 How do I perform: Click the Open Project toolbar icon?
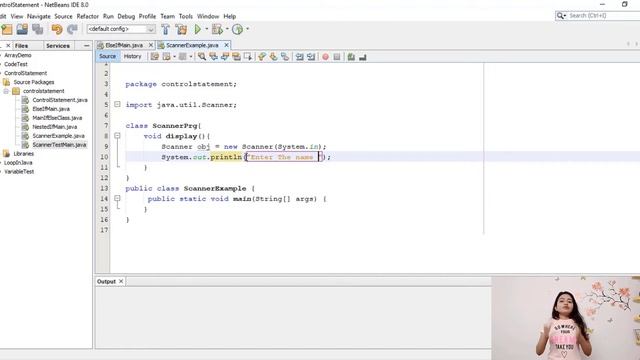[22, 29]
